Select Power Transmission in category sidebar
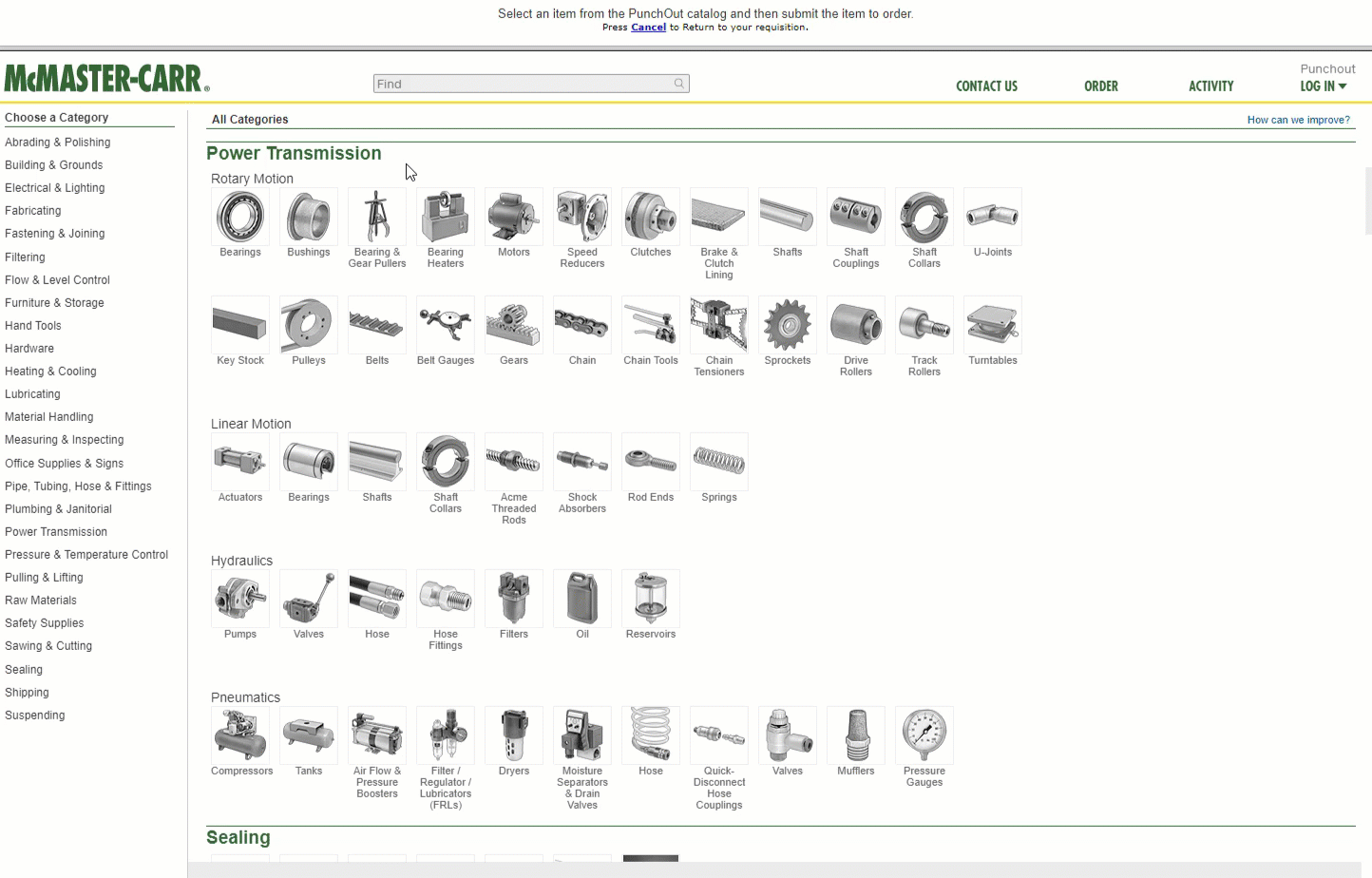This screenshot has height=878, width=1372. [x=56, y=532]
